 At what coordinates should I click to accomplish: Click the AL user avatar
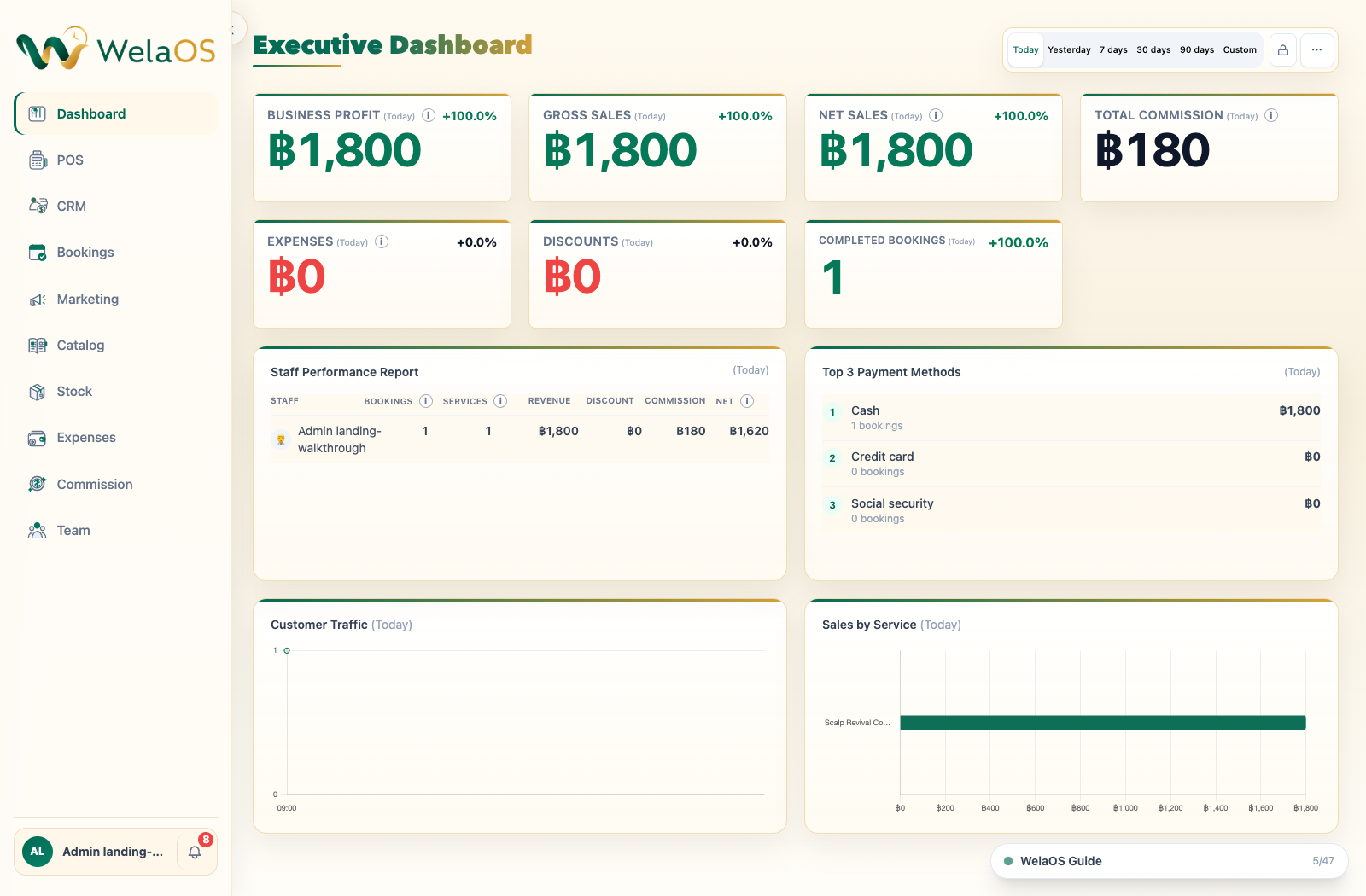tap(38, 852)
